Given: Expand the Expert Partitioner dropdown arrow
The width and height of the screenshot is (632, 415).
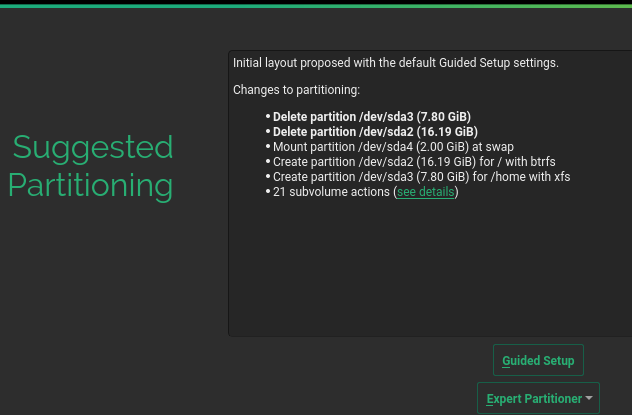Looking at the screenshot, I should [589, 398].
